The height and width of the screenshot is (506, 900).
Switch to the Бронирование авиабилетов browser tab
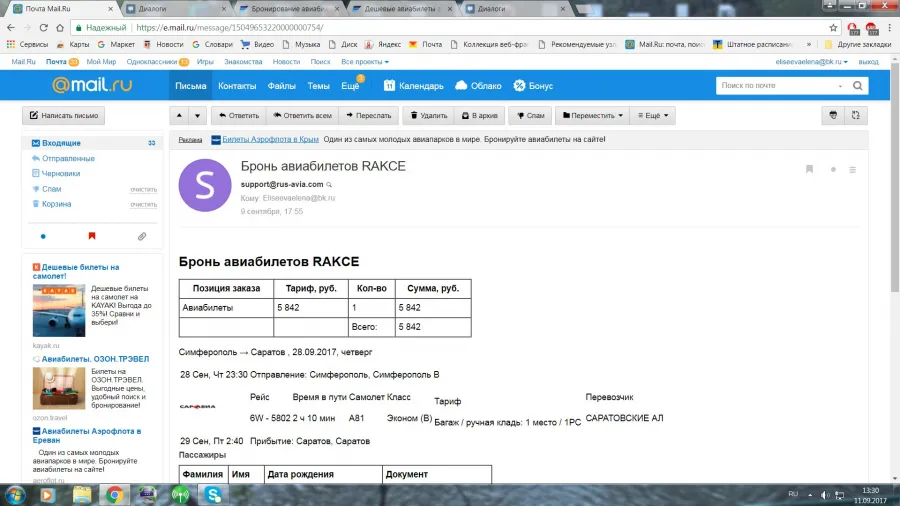coord(289,9)
